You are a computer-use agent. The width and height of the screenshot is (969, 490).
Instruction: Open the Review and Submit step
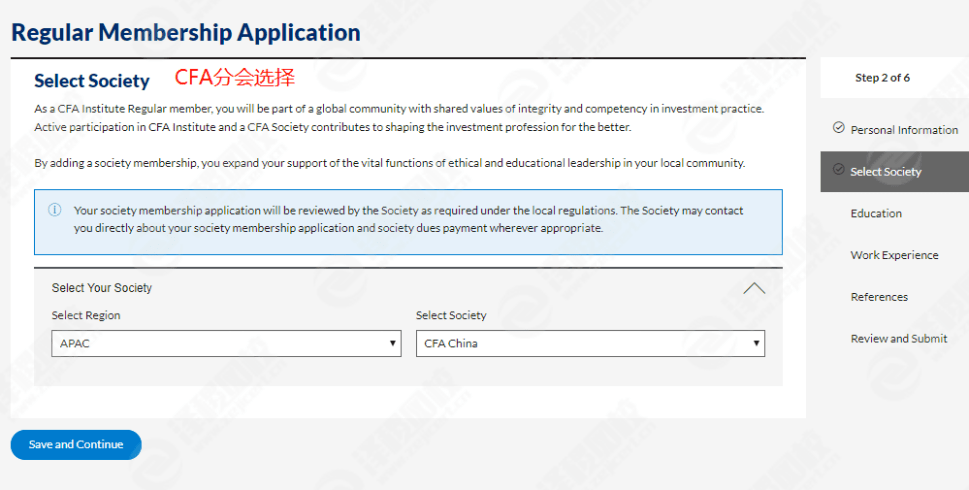899,339
